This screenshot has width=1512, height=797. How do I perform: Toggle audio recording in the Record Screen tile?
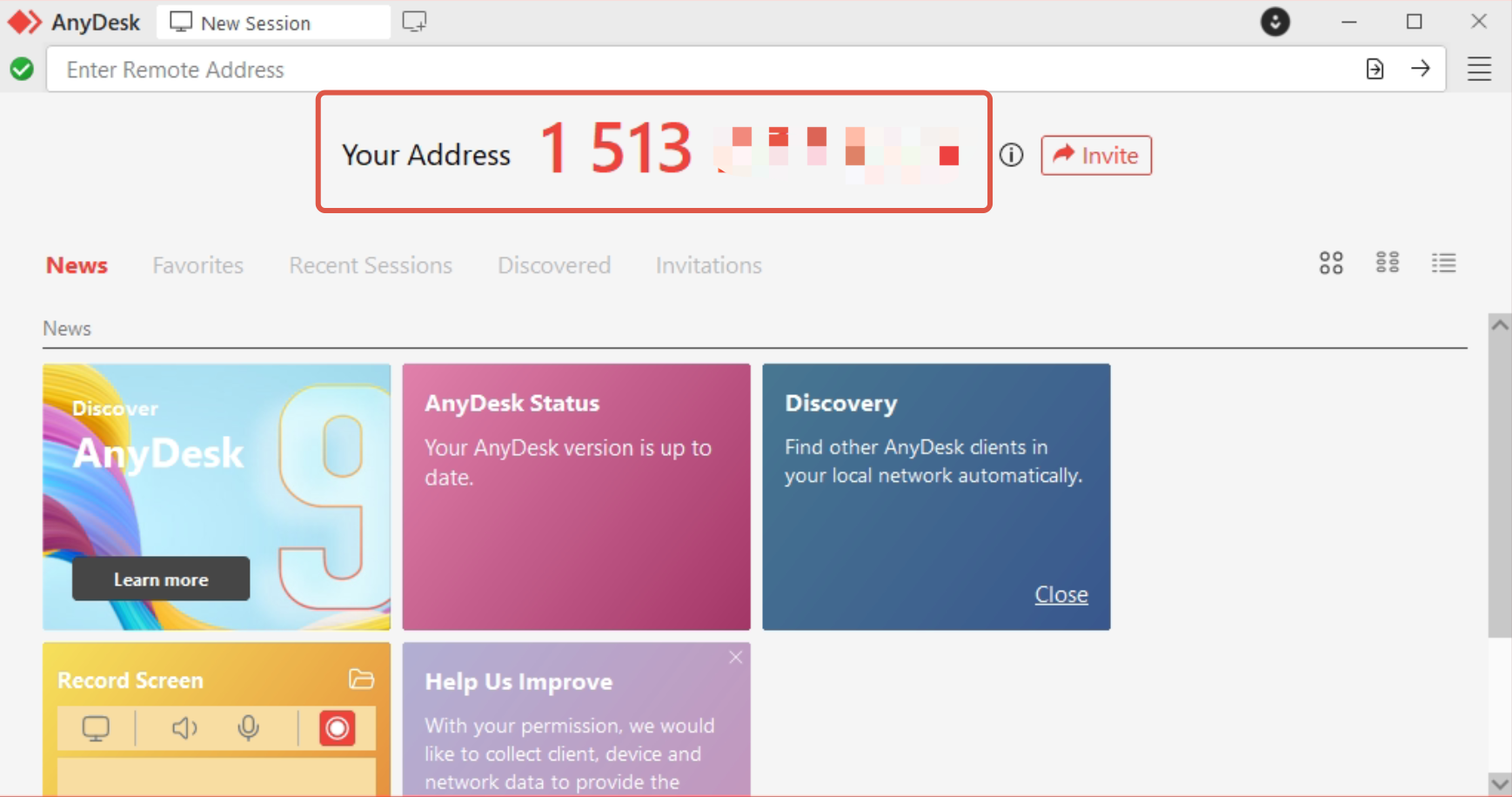184,728
